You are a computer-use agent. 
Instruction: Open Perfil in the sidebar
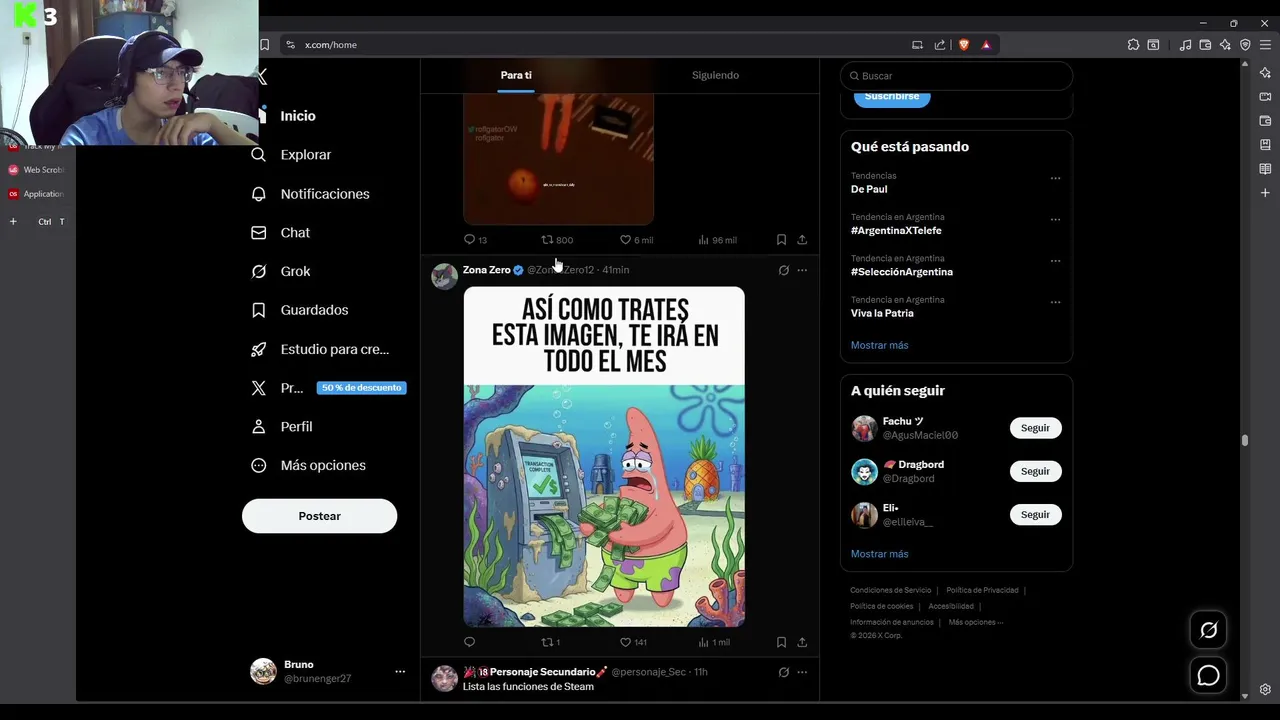tap(295, 427)
